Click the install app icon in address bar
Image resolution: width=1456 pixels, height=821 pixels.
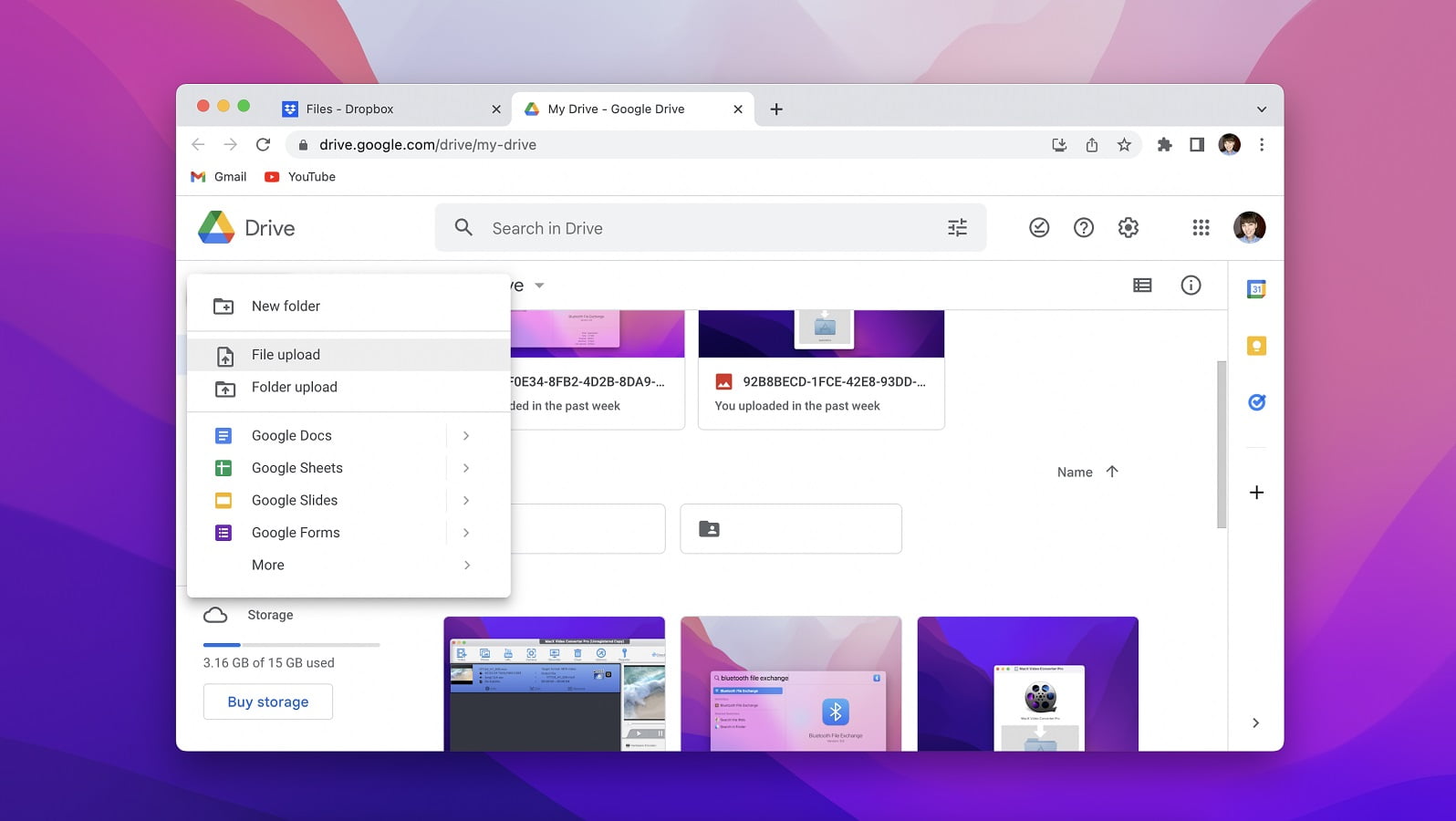(1059, 144)
